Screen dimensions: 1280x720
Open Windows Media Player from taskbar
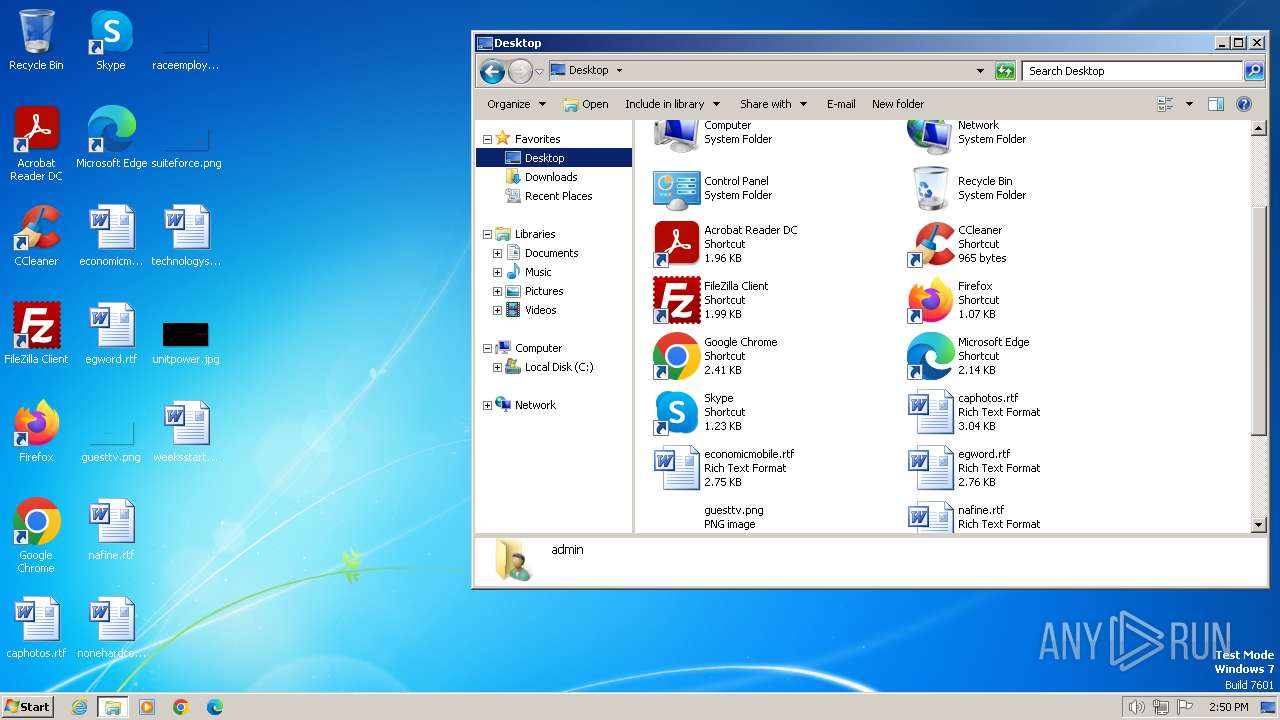tap(147, 707)
